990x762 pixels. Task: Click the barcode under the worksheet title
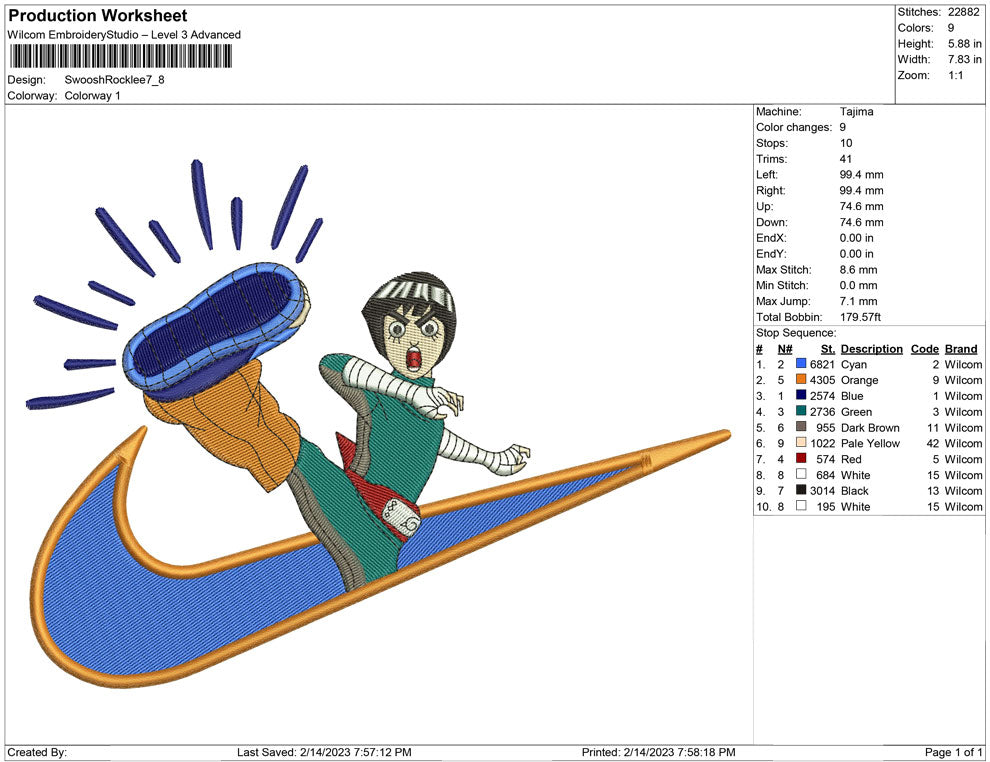[120, 57]
